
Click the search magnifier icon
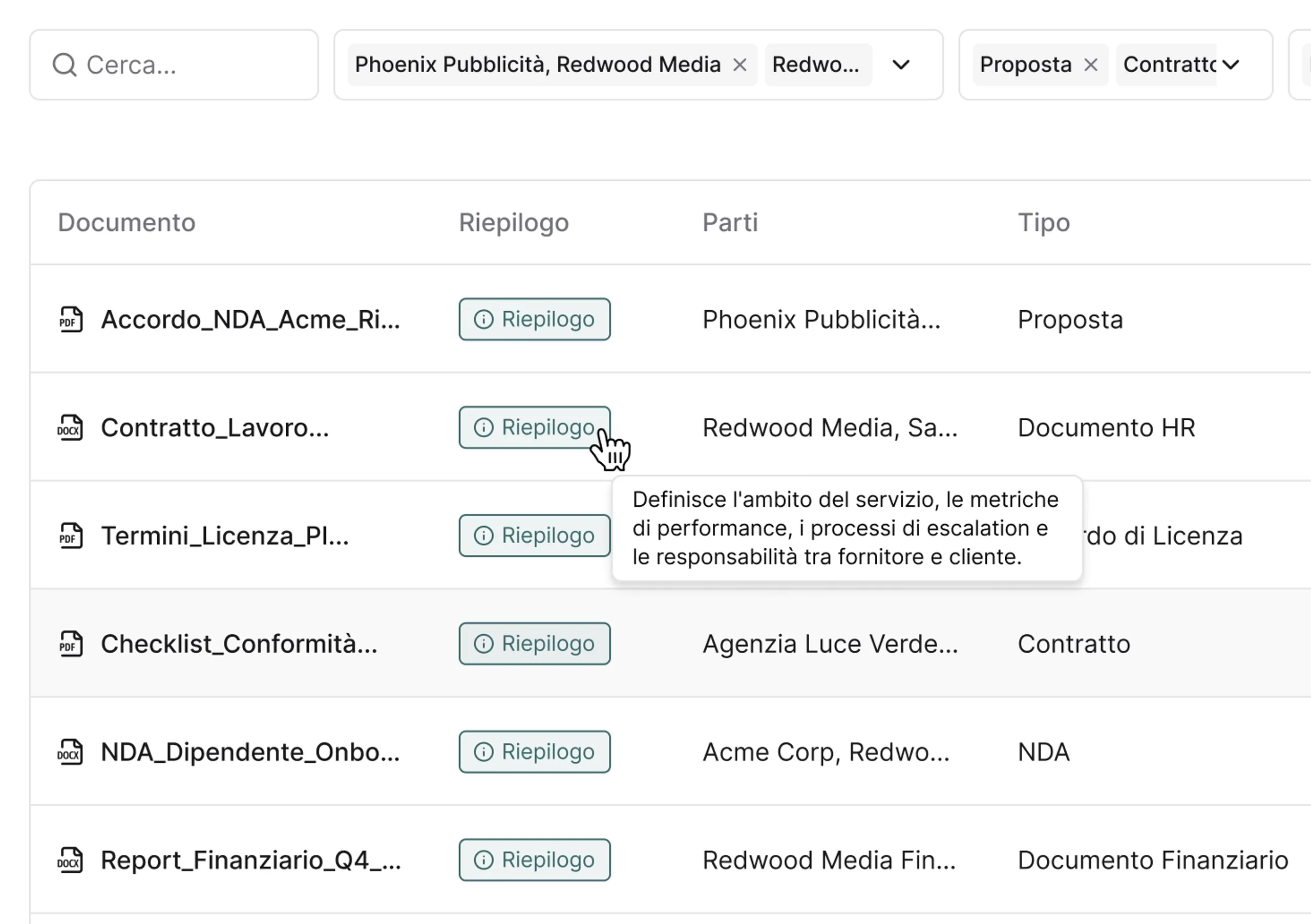(x=64, y=65)
